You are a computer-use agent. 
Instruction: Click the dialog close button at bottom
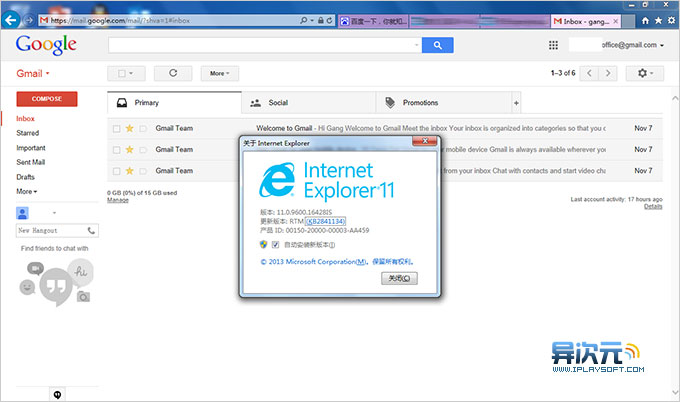click(399, 278)
